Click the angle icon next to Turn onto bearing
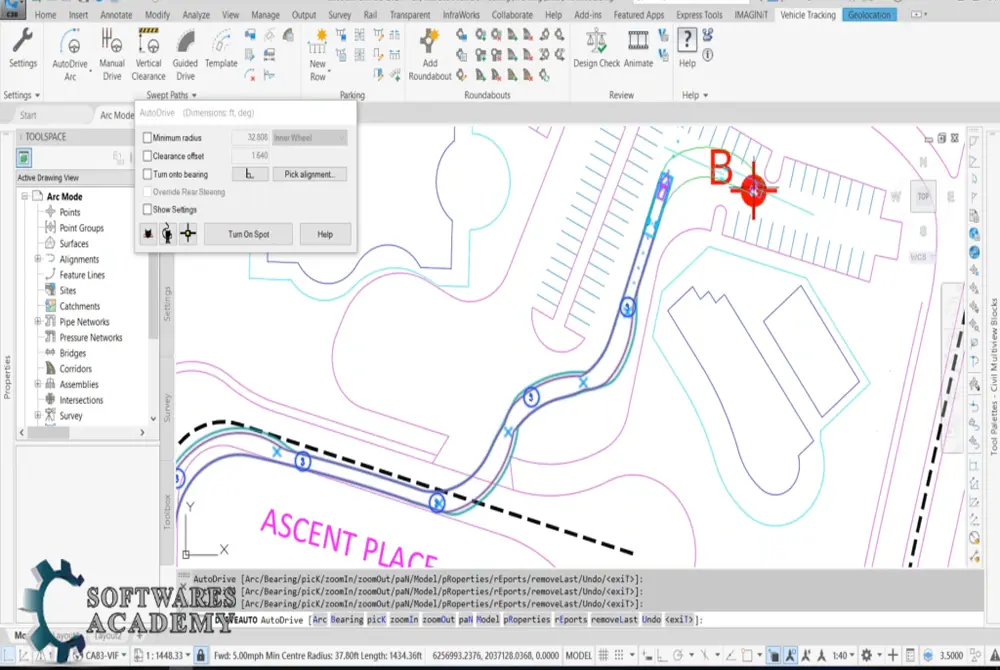 coord(249,174)
